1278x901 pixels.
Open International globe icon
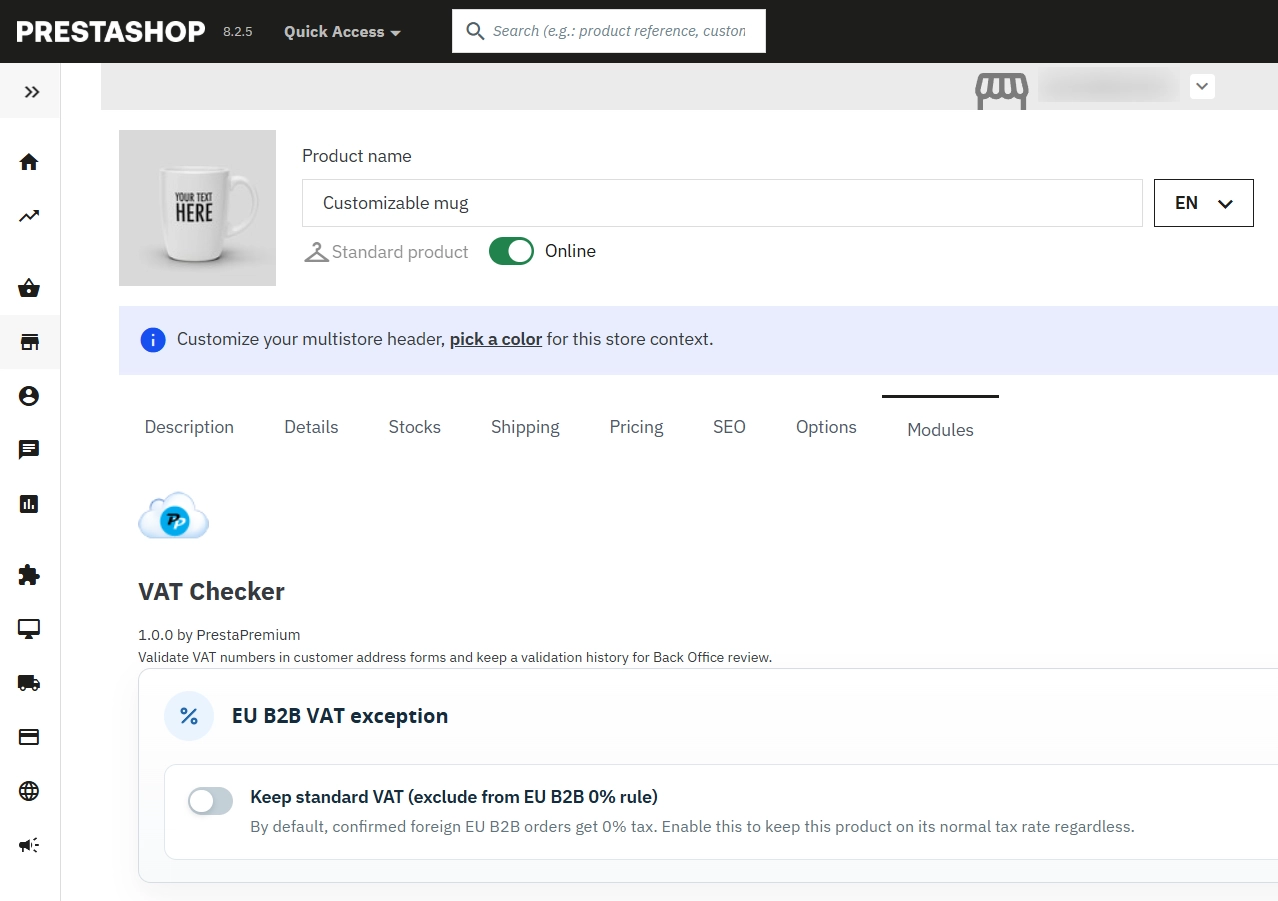[x=29, y=791]
